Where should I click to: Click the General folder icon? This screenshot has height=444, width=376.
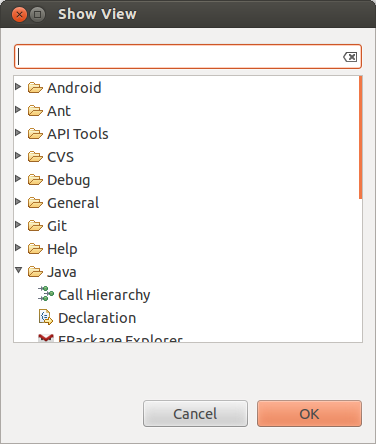tap(35, 203)
